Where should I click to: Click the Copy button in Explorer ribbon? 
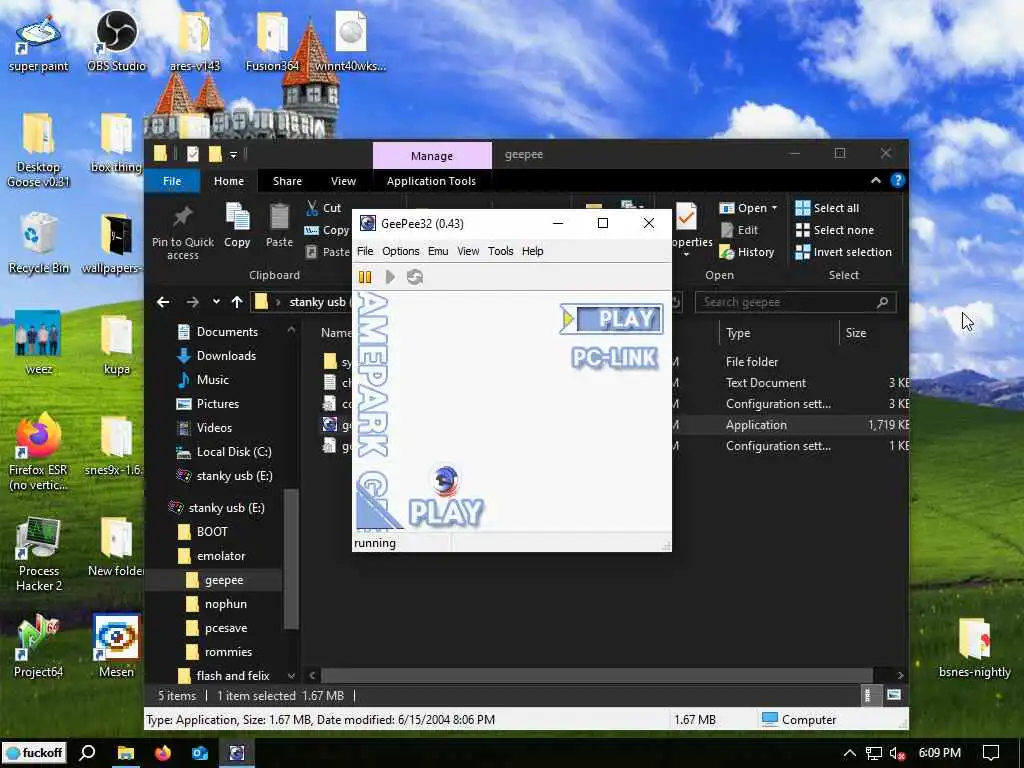point(237,226)
